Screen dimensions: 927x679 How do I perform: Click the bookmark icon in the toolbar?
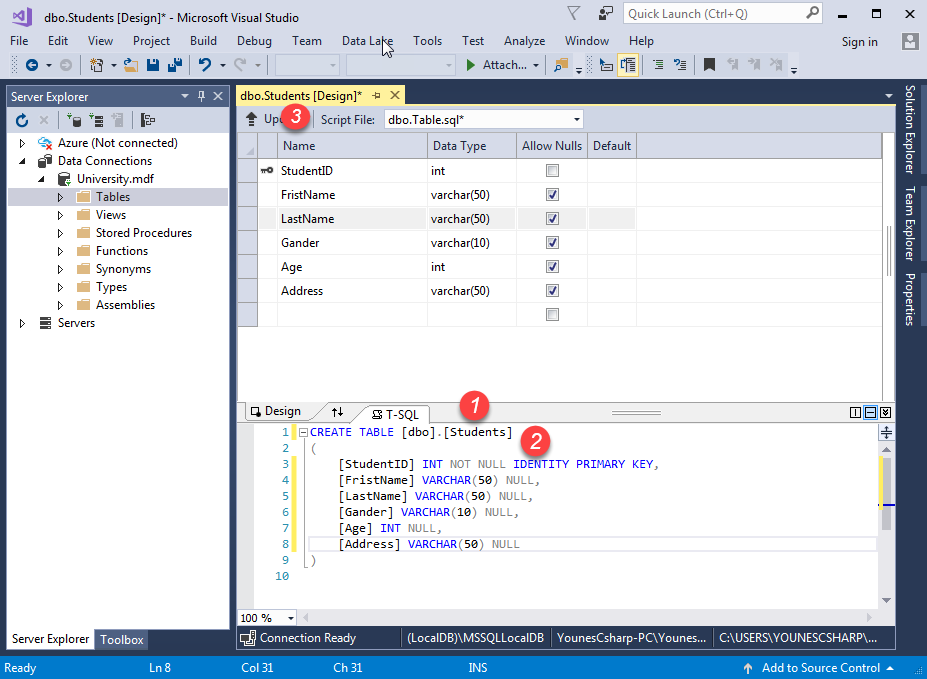pyautogui.click(x=709, y=65)
